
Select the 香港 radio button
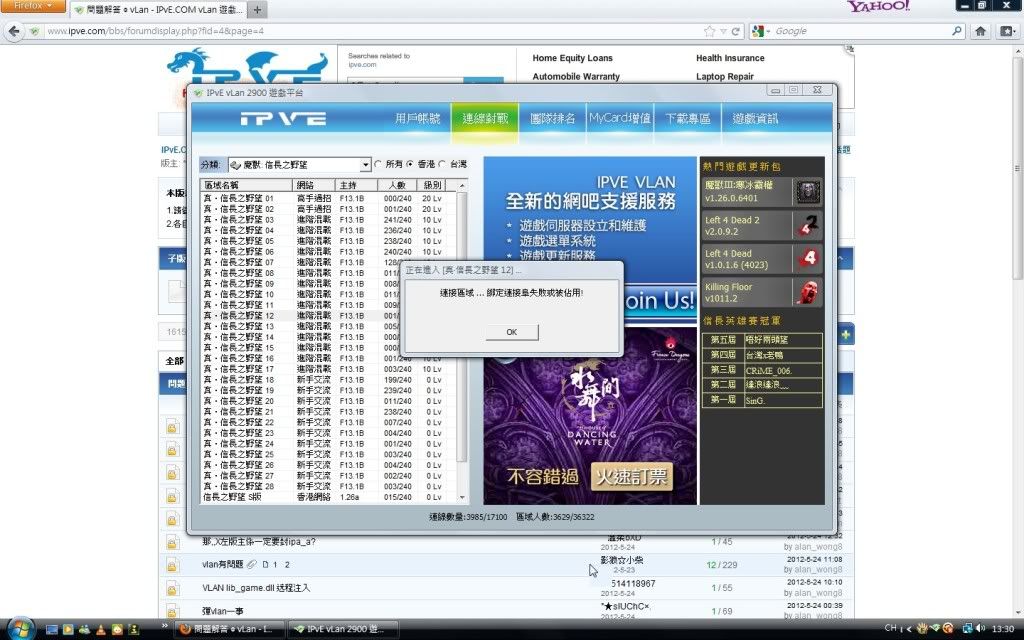click(410, 164)
